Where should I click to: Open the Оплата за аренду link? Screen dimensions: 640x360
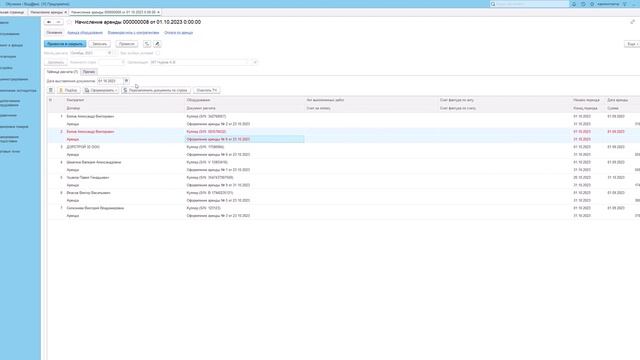coord(179,33)
